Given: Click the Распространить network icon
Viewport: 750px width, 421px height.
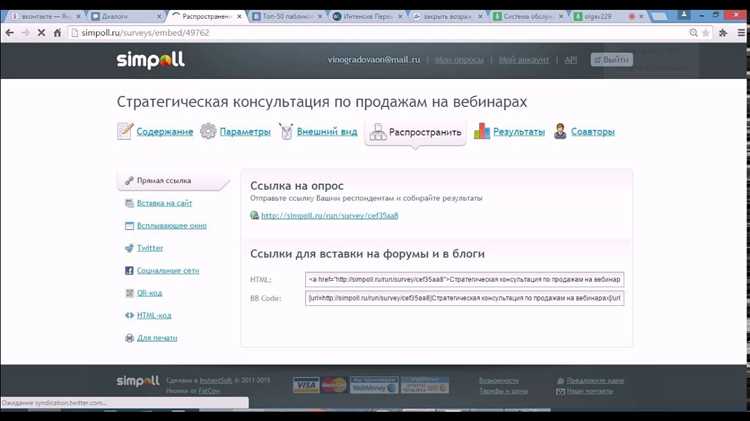Looking at the screenshot, I should 378,132.
